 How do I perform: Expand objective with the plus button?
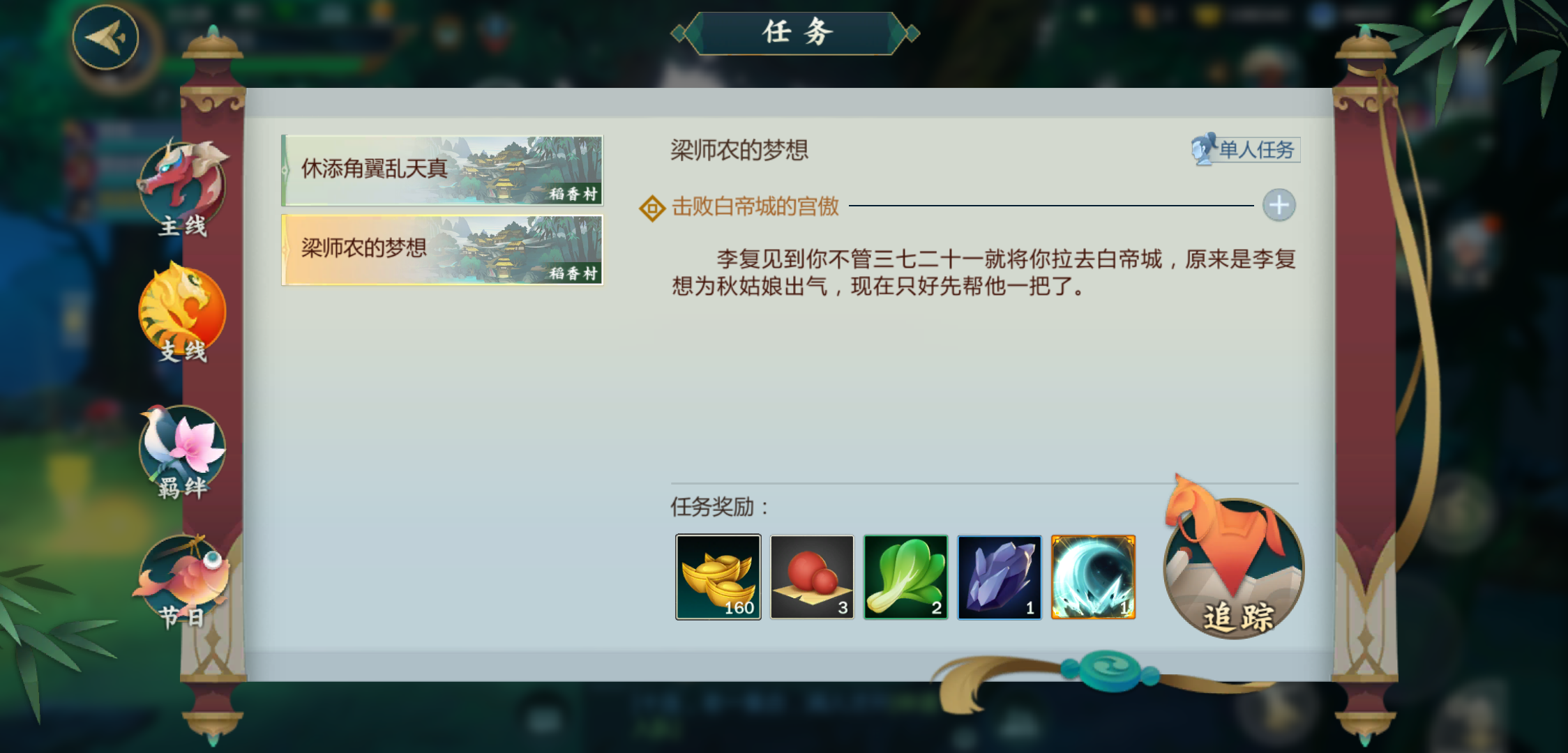coord(1279,205)
